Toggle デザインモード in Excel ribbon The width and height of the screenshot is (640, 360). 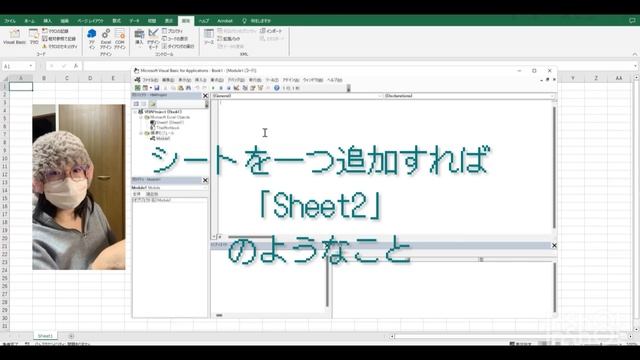pyautogui.click(x=153, y=38)
